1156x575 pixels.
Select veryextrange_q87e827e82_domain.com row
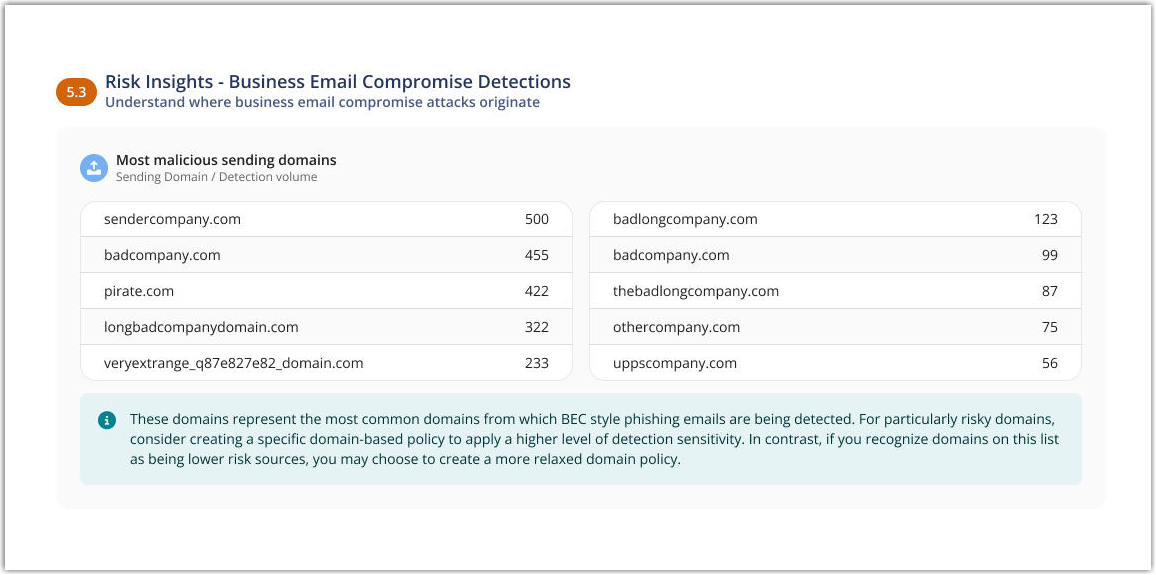pos(233,363)
